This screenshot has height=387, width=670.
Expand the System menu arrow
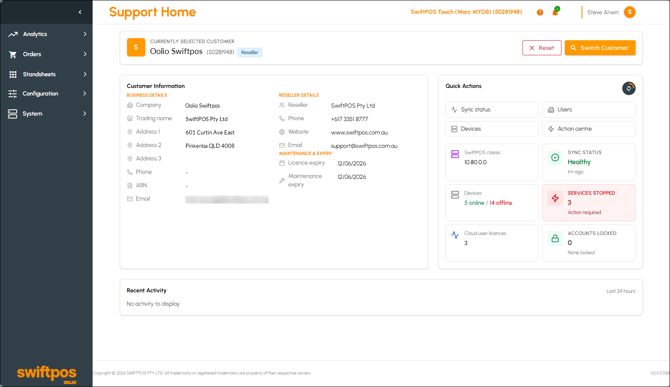[x=85, y=114]
